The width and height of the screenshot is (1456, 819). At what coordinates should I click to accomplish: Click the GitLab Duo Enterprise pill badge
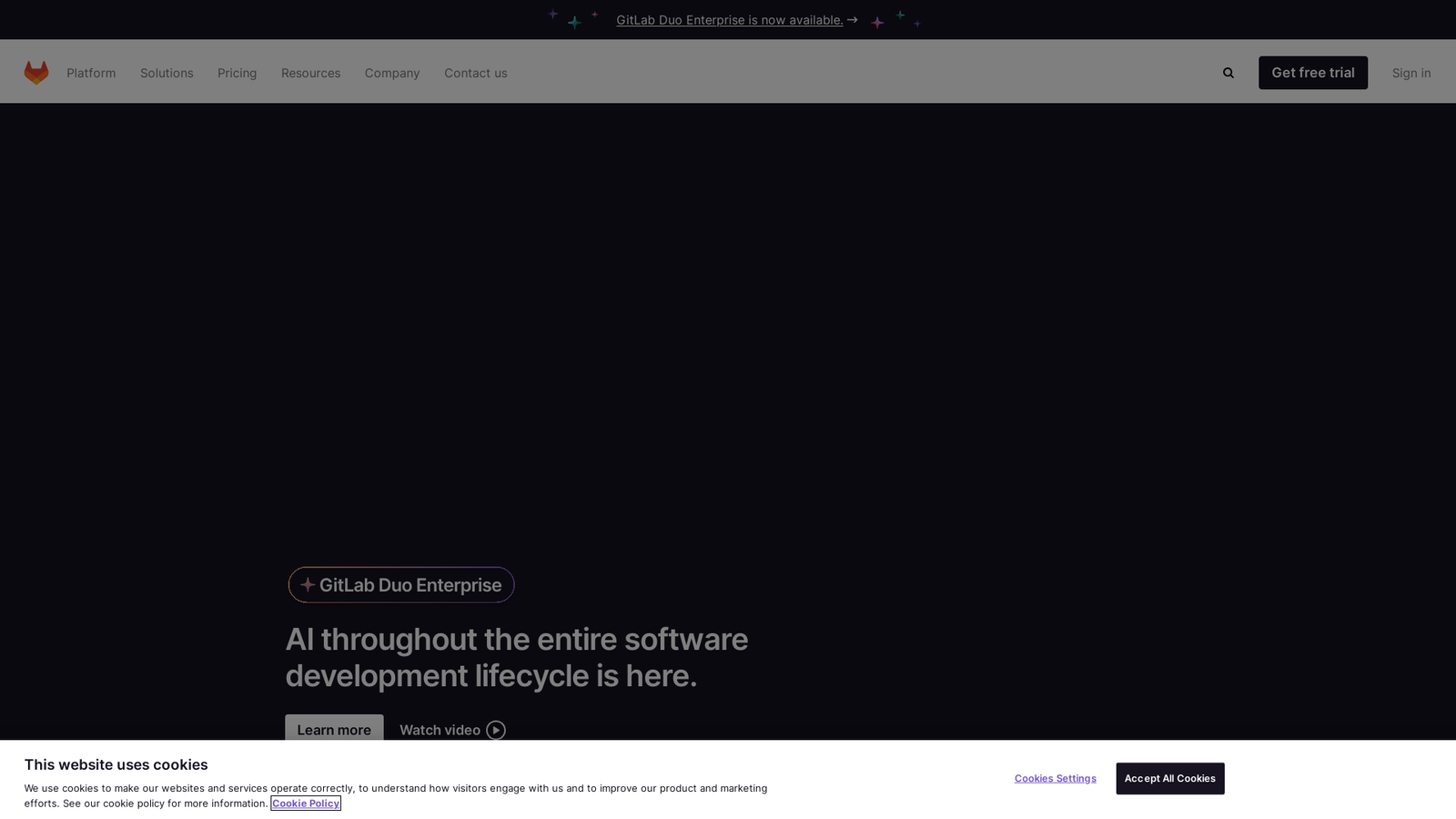tap(401, 585)
